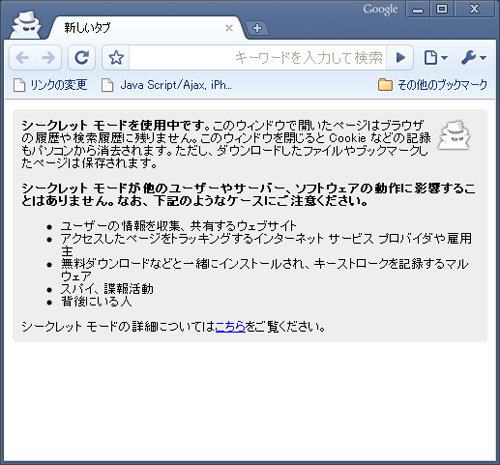Reload the page with refresh button

(82, 58)
